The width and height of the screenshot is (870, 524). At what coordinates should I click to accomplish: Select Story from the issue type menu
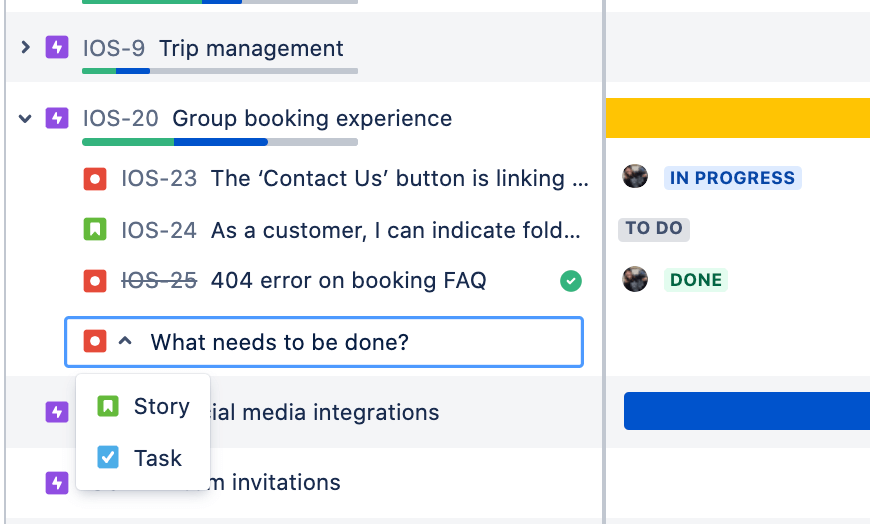pyautogui.click(x=143, y=406)
